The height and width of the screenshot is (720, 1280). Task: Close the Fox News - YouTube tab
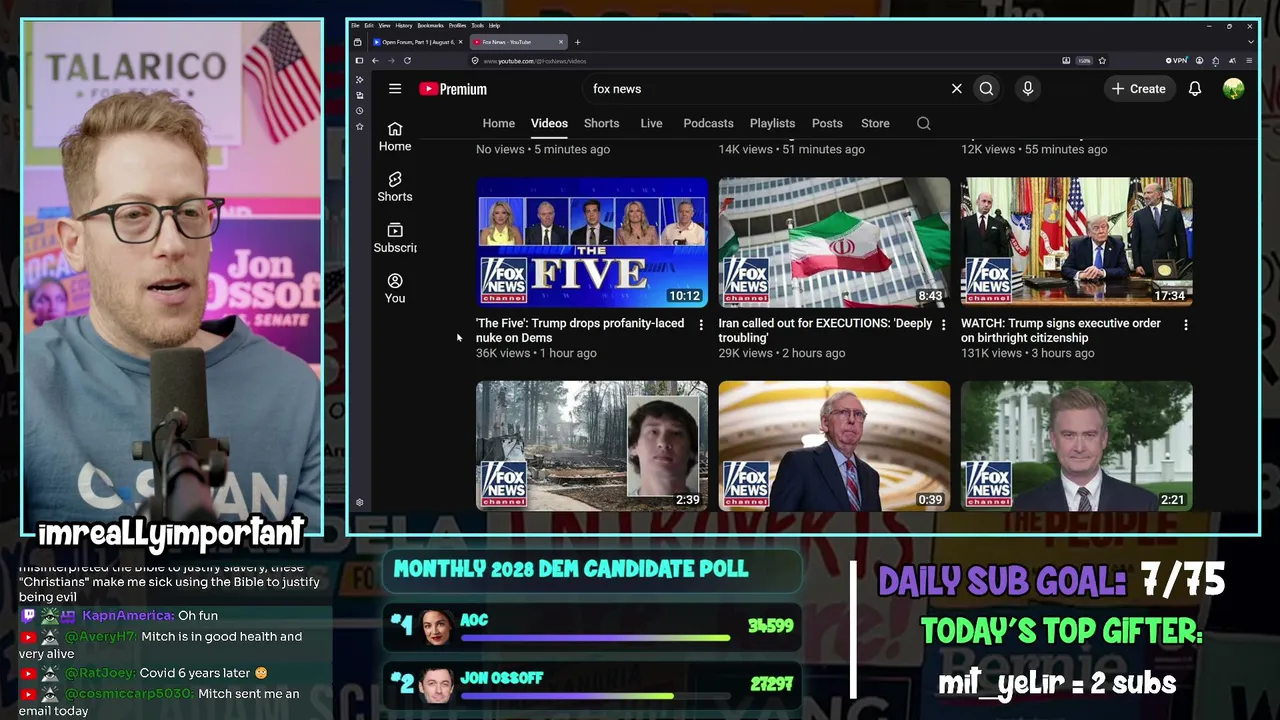(561, 42)
